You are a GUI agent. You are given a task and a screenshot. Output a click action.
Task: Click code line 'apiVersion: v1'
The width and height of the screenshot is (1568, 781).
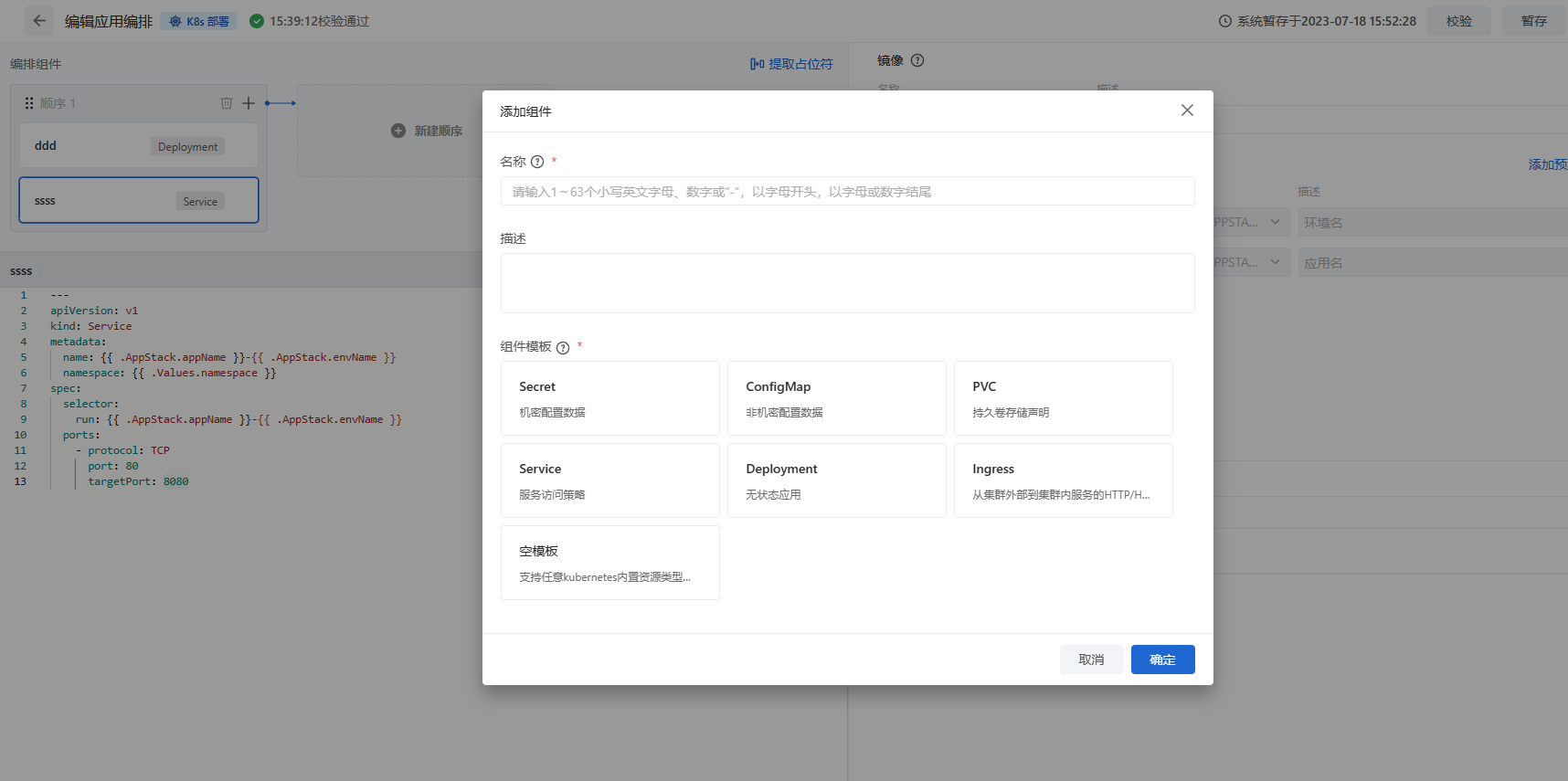click(x=94, y=311)
